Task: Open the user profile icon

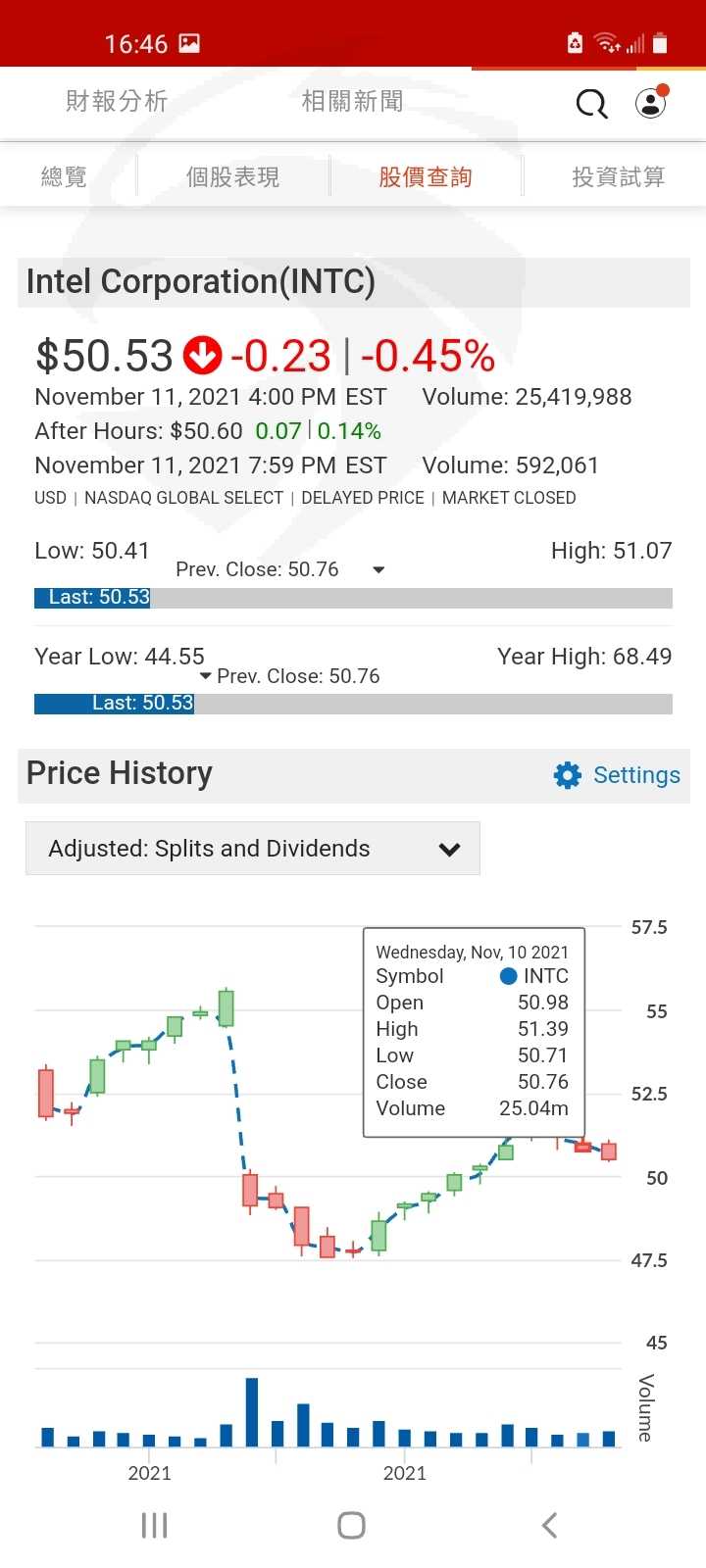Action: (x=650, y=103)
